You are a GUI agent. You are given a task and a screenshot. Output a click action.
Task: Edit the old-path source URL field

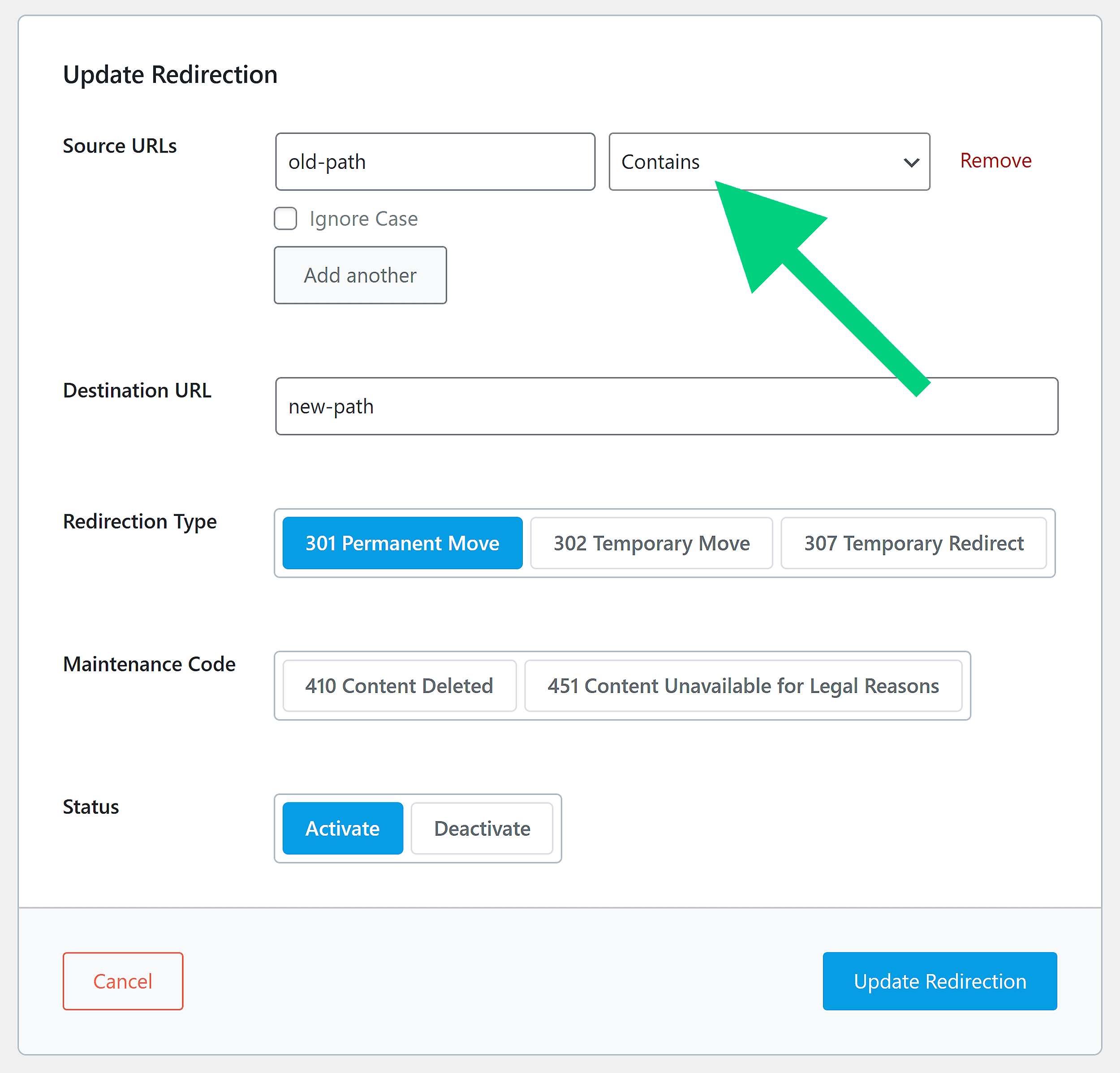point(435,162)
